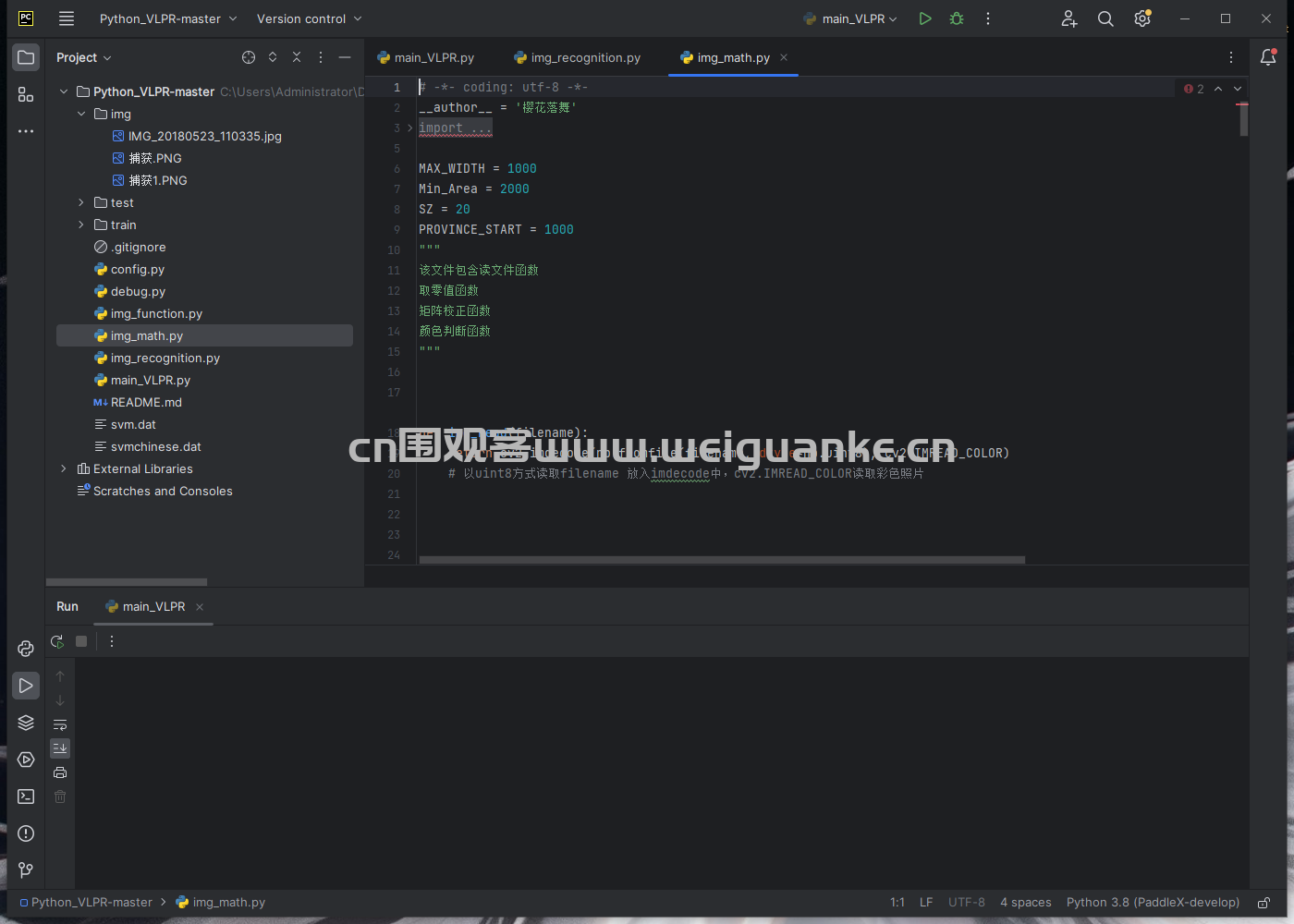Open run toolbar more actions menu
Screen dimensions: 1294x924
click(x=988, y=18)
